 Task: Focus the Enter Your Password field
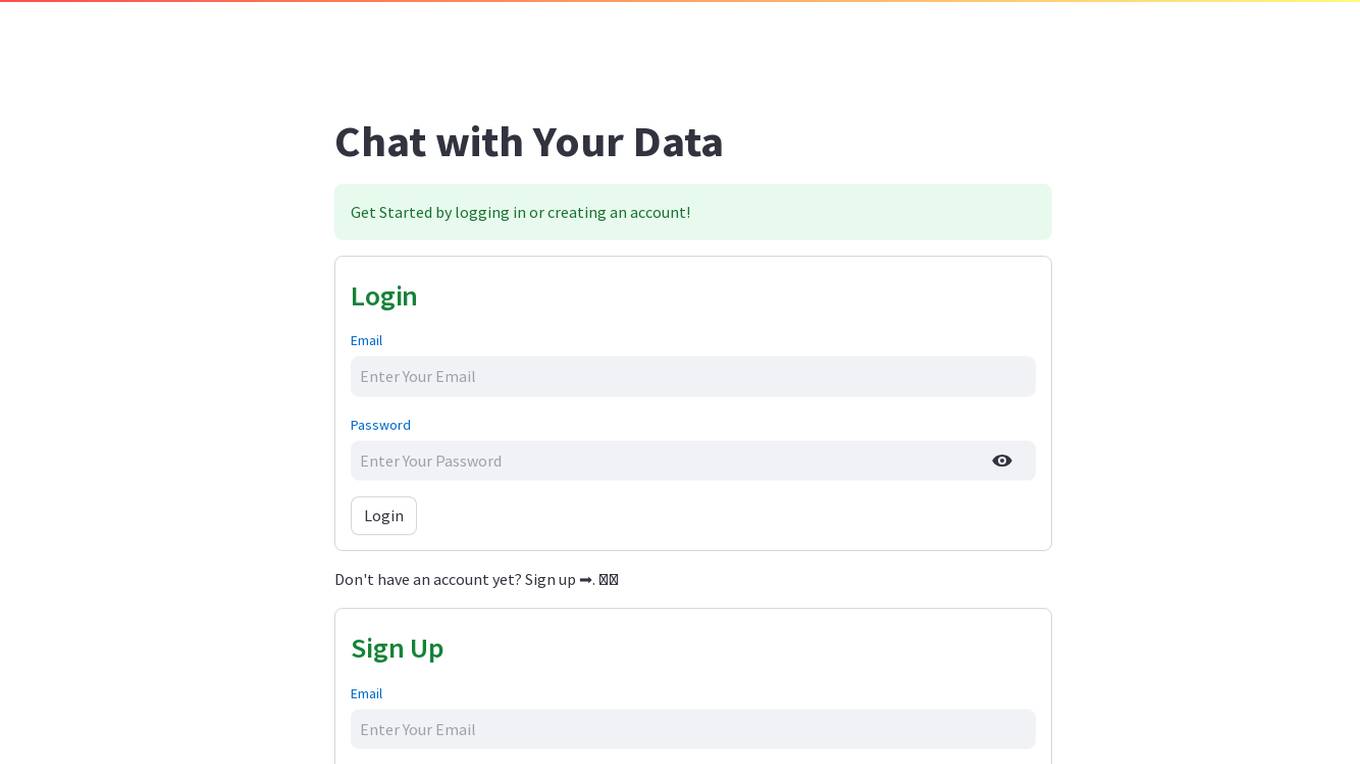[665, 461]
